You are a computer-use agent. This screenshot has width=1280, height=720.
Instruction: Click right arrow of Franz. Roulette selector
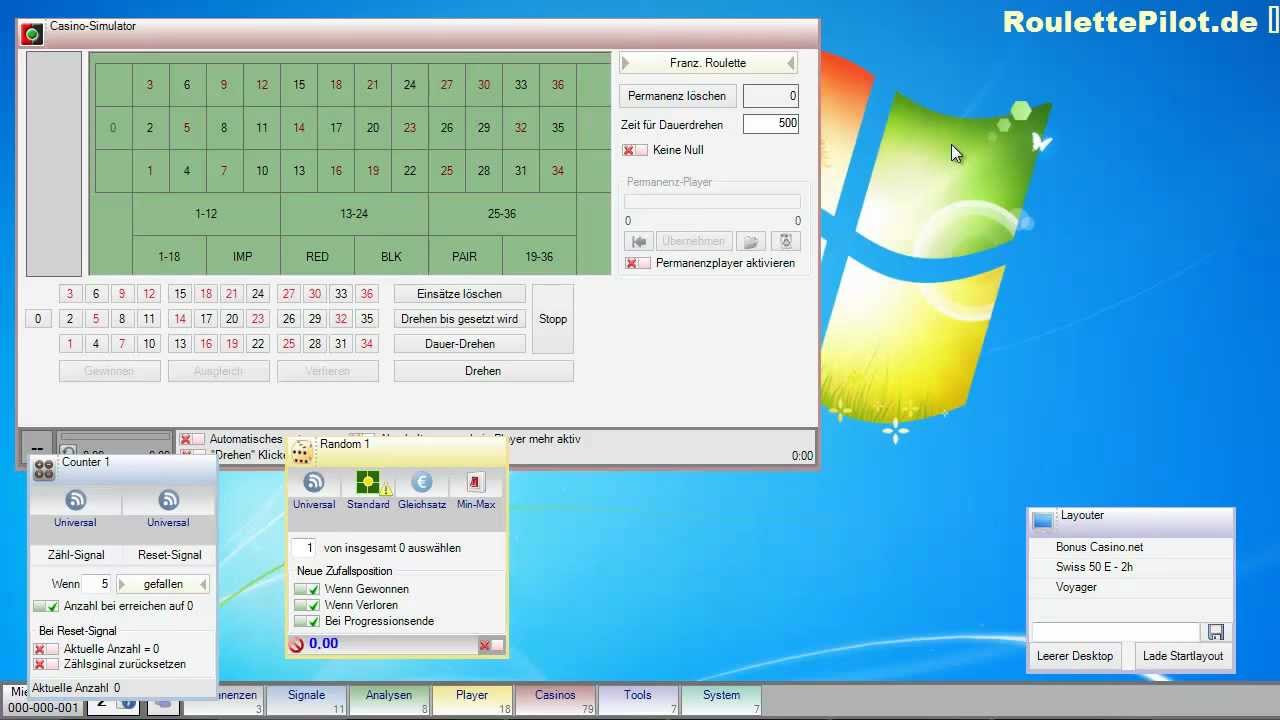[791, 63]
